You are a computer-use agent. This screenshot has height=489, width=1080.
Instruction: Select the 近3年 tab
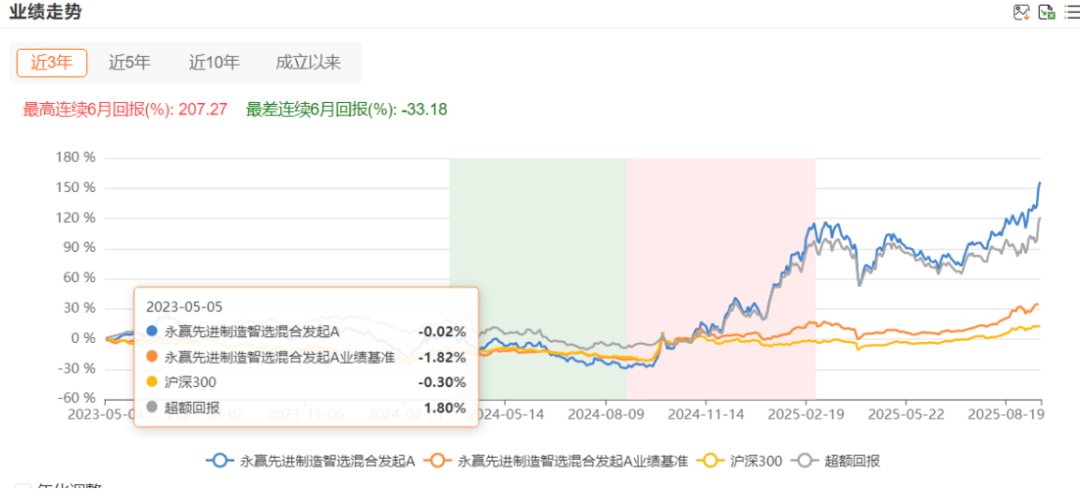[x=52, y=62]
